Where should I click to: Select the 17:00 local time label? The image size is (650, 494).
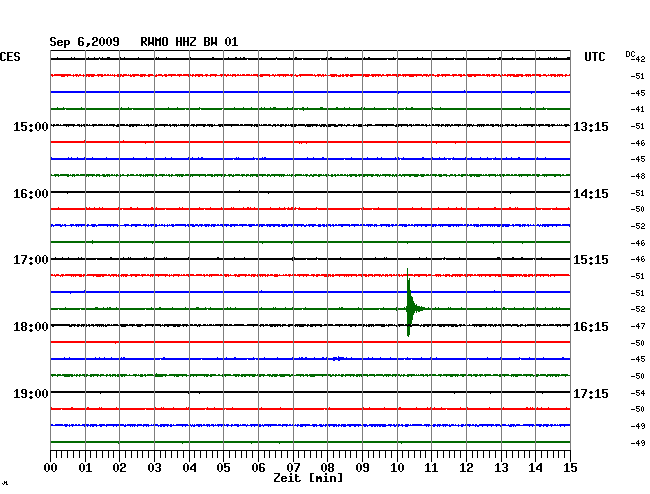pos(31,260)
